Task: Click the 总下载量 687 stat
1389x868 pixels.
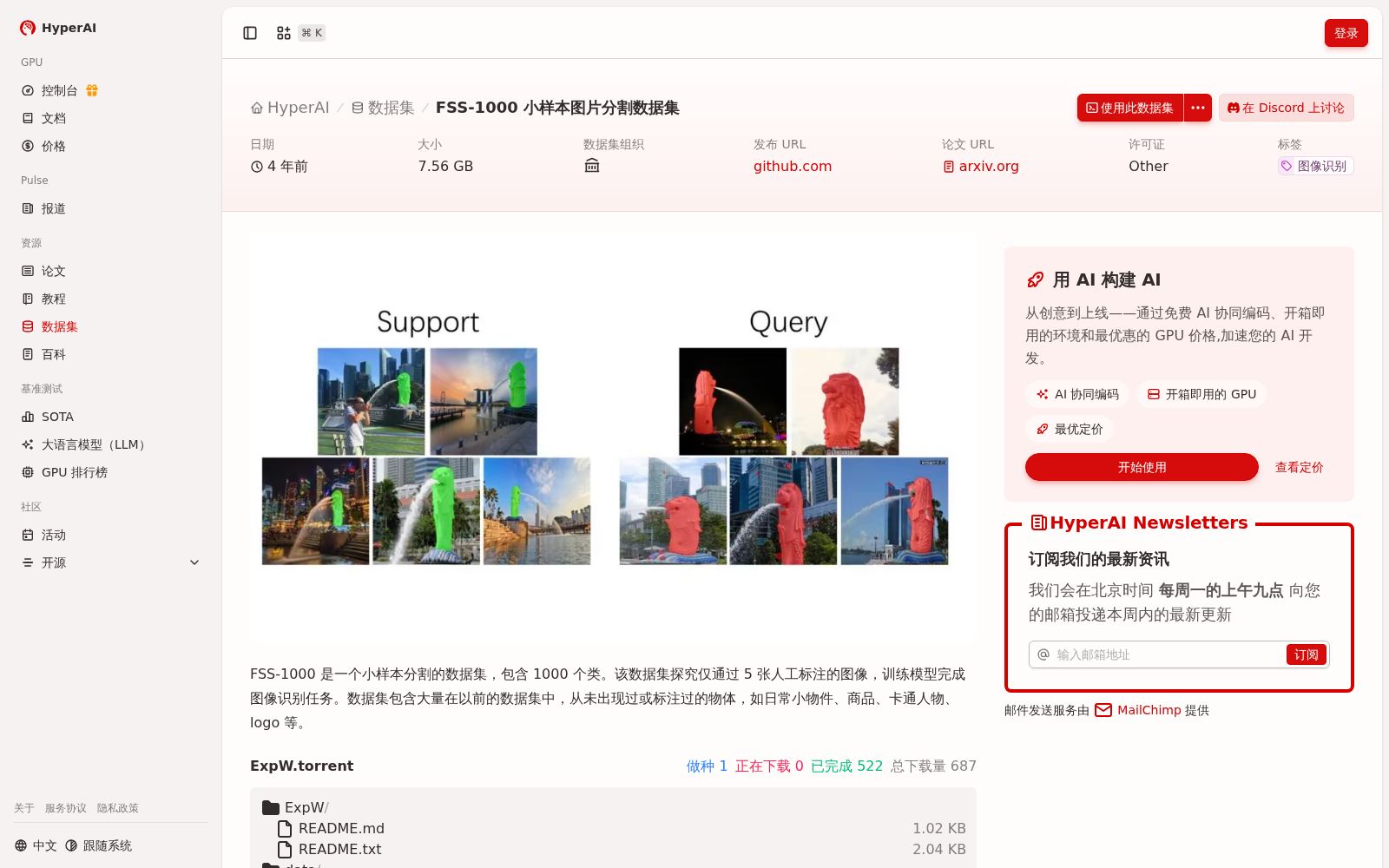Action: pos(933,766)
